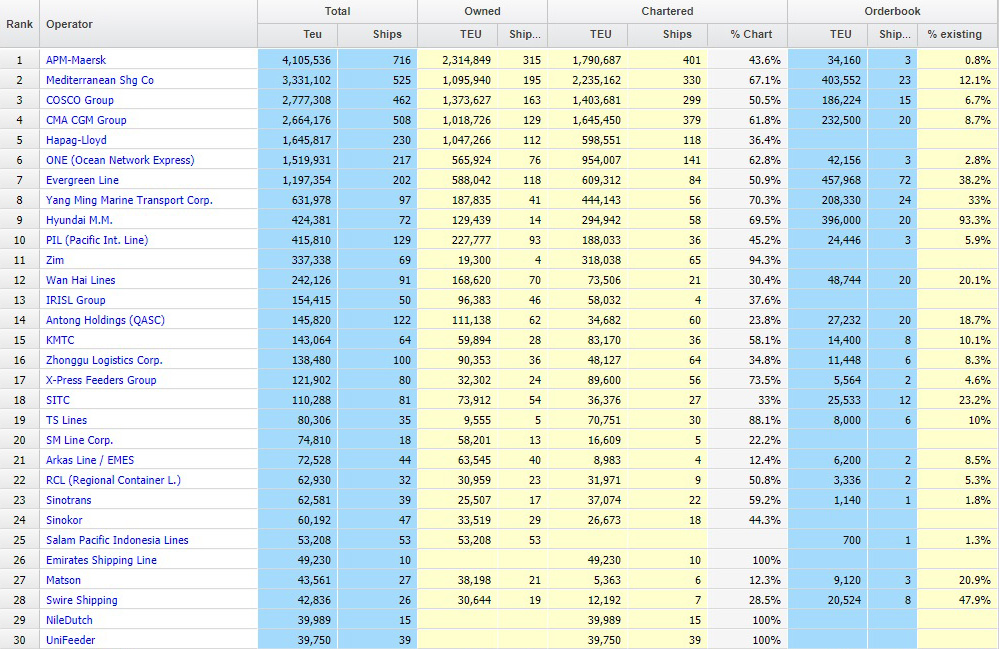The width and height of the screenshot is (999, 649).
Task: Sort by the Total Ships column header
Action: click(x=377, y=34)
